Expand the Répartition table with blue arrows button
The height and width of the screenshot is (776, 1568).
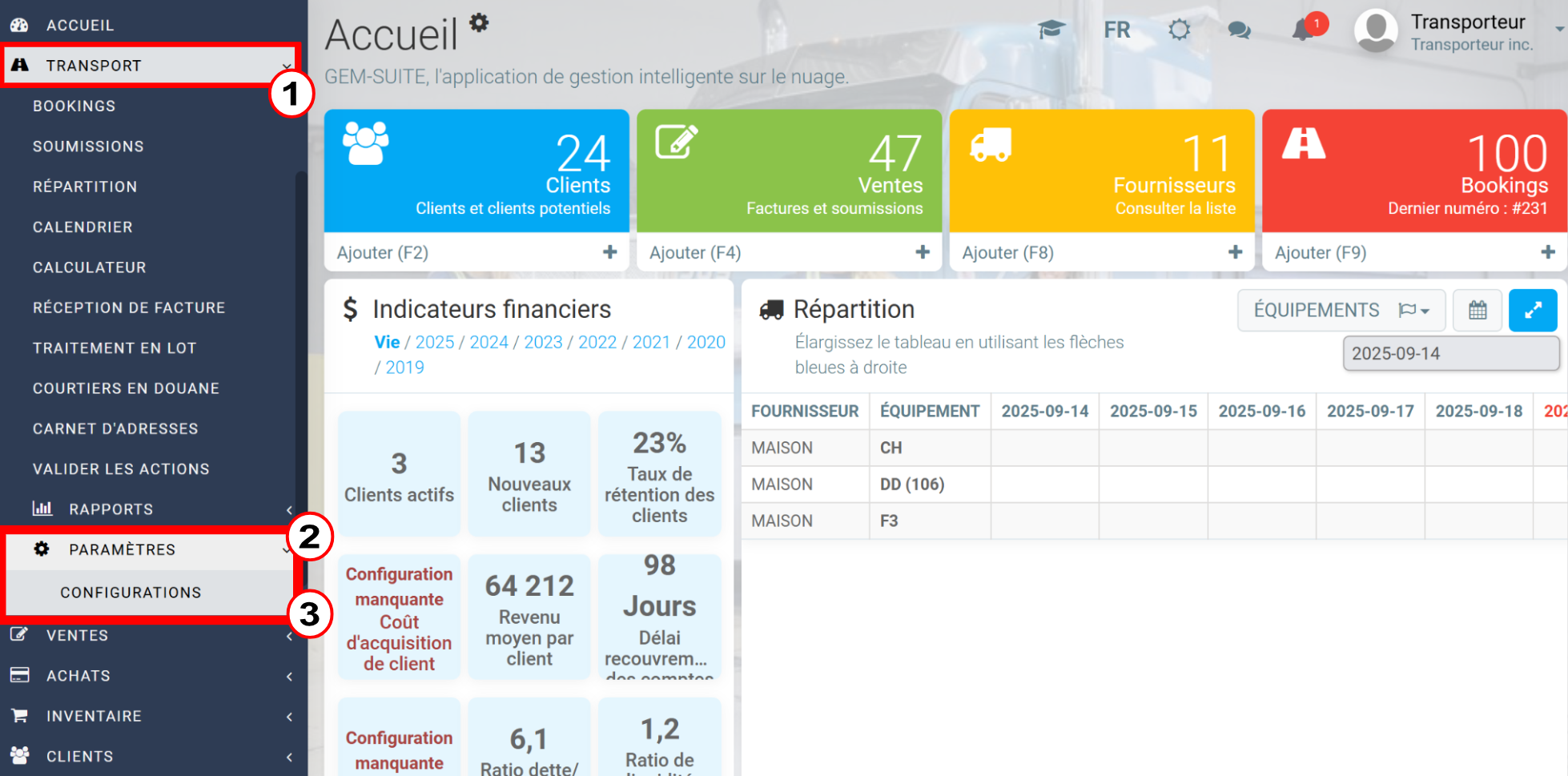tap(1532, 311)
